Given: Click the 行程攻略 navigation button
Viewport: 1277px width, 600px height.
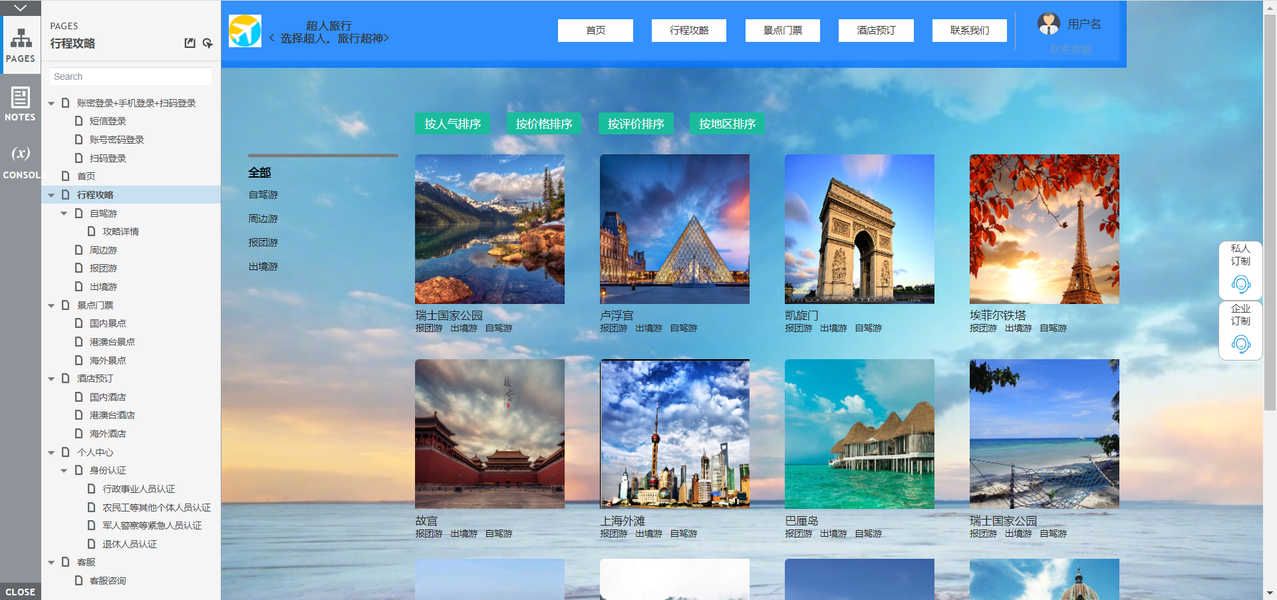Looking at the screenshot, I should coord(690,30).
